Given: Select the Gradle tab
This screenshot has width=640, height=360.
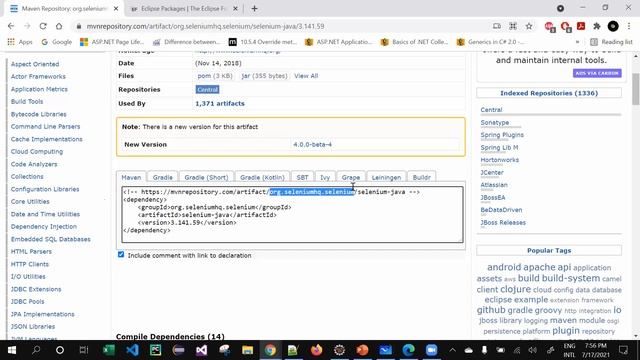Looking at the screenshot, I should point(162,177).
